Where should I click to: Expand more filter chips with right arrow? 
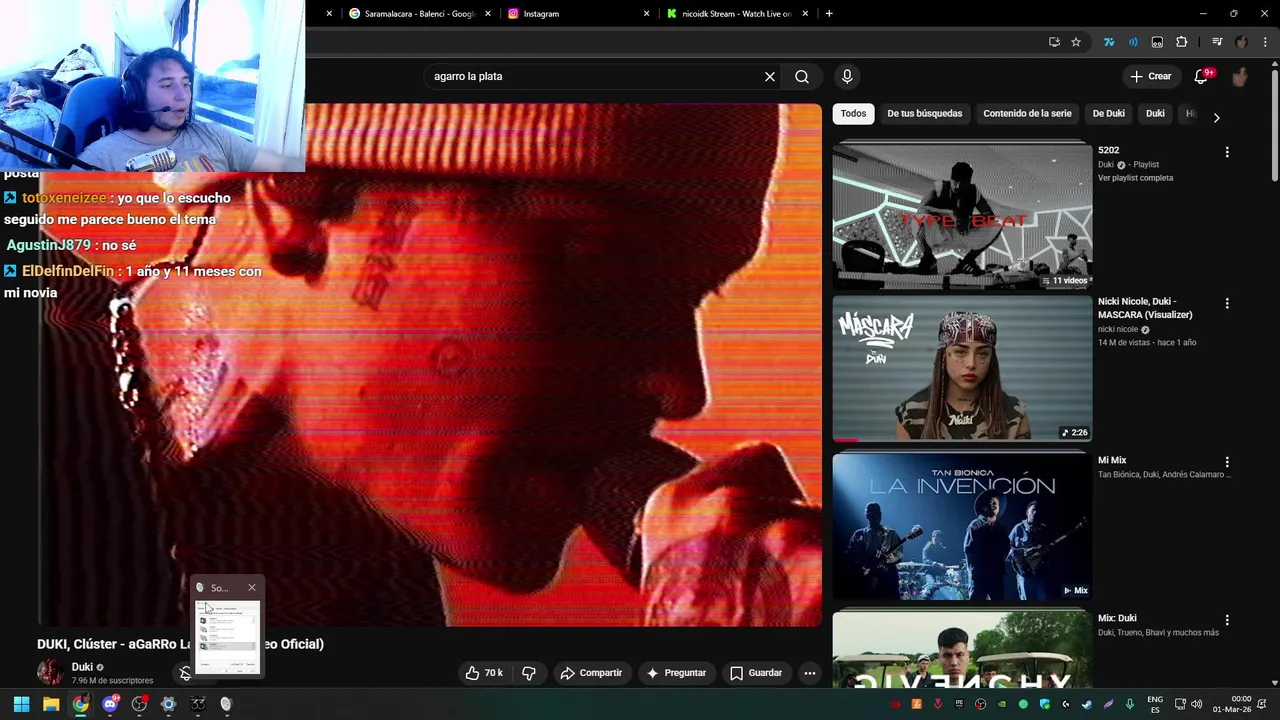[x=1216, y=117]
